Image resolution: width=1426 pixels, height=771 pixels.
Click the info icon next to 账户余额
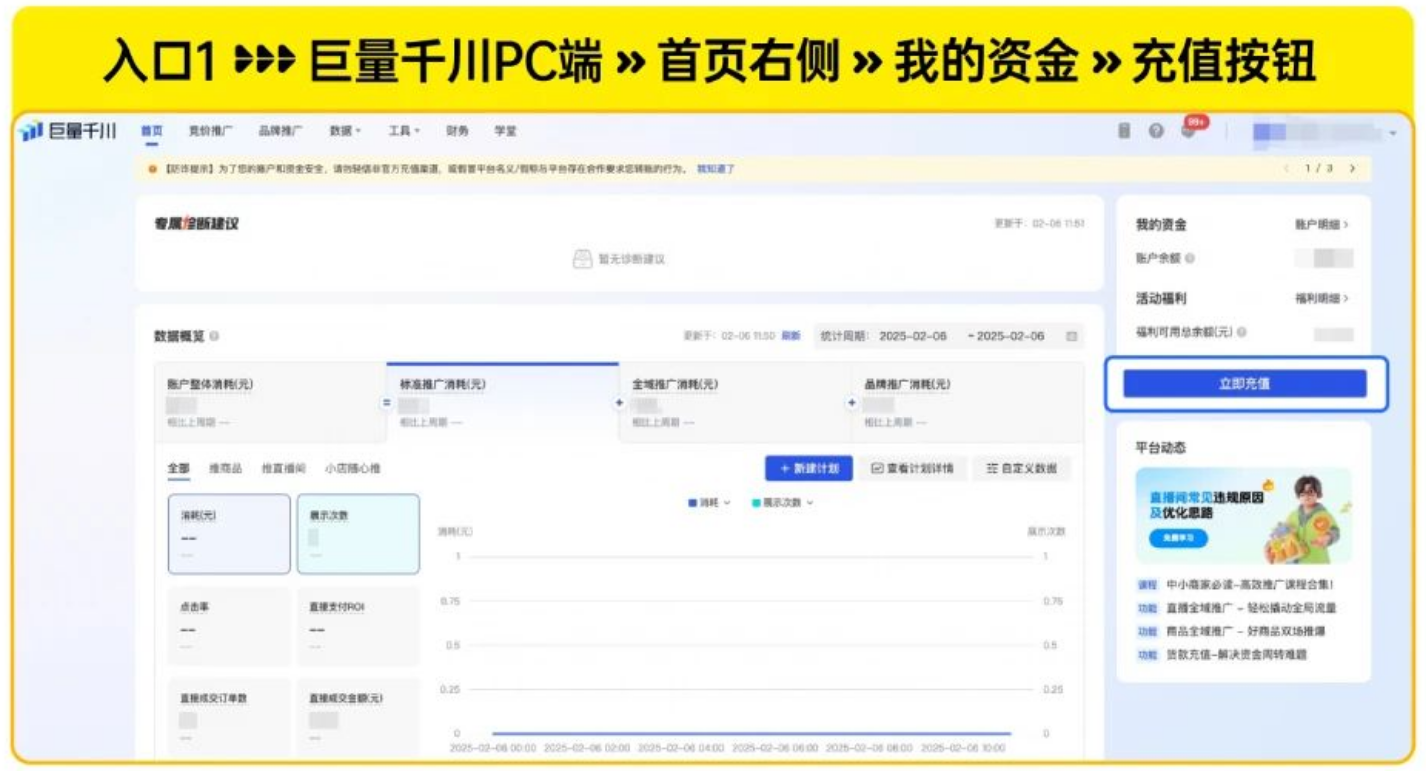tap(1190, 258)
